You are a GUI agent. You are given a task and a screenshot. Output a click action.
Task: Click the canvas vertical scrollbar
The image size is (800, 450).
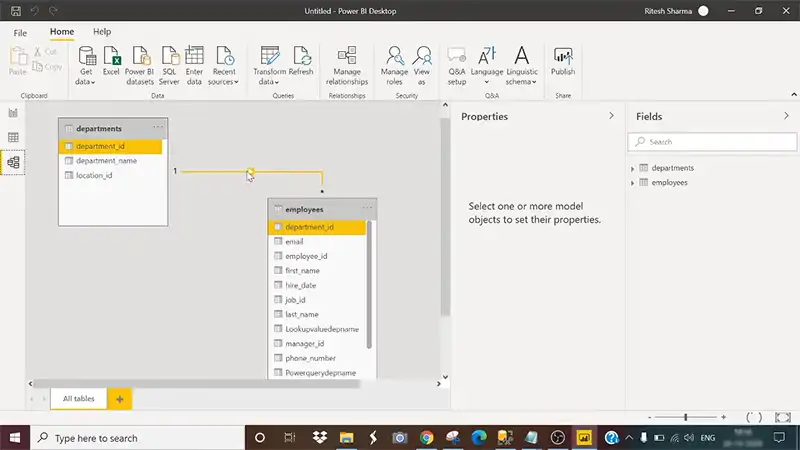click(445, 217)
